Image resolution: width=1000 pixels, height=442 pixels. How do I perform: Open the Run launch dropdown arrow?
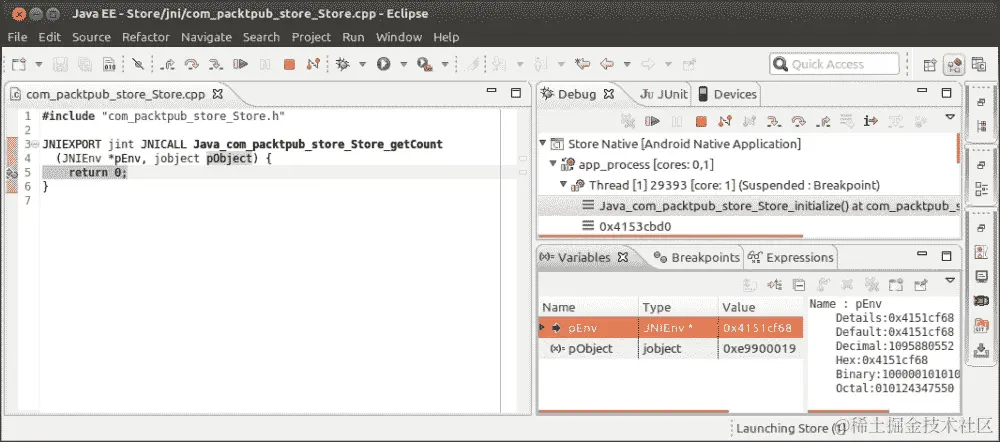point(403,64)
